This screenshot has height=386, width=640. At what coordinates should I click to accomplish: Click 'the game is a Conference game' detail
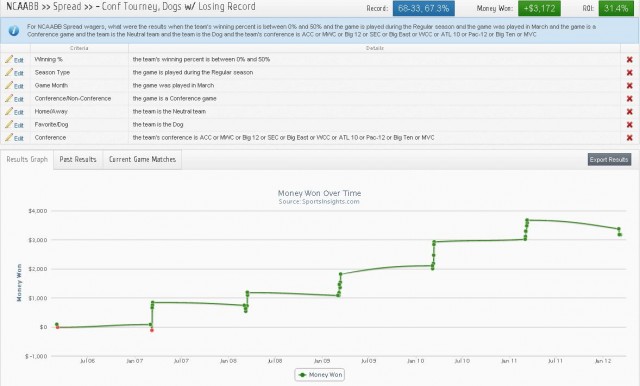point(174,99)
